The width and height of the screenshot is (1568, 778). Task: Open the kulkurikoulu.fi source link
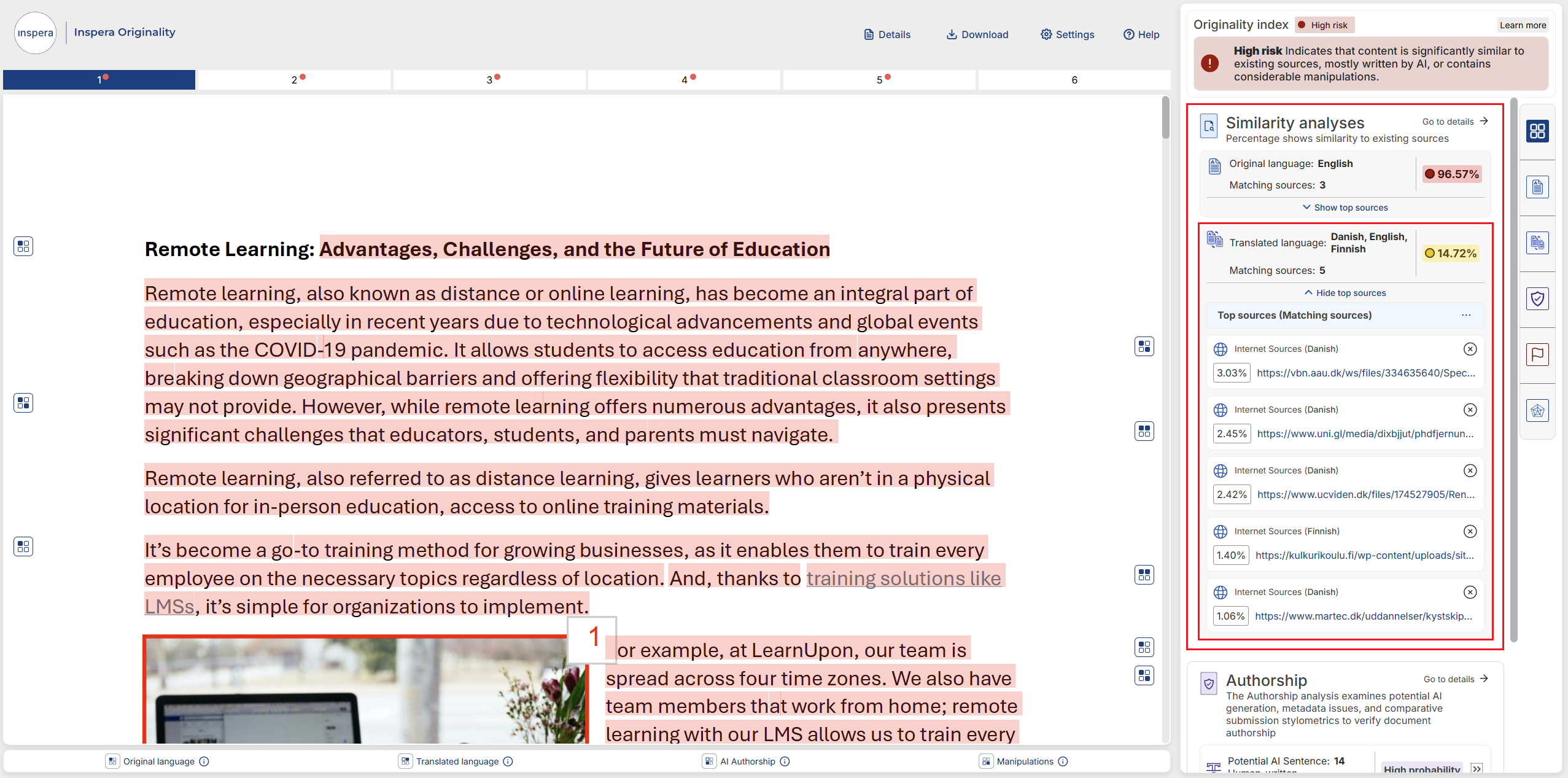tap(1365, 555)
